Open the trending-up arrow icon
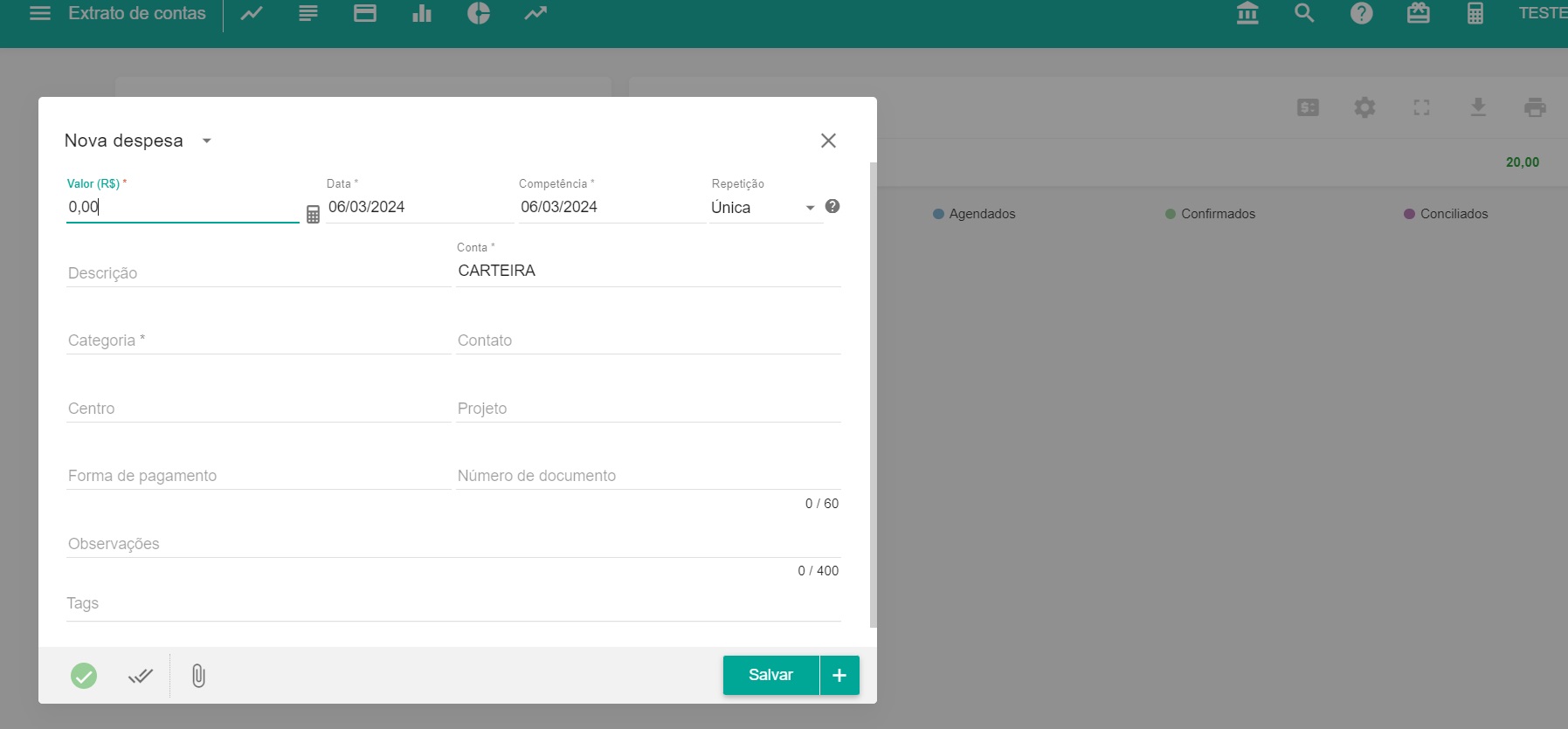Screen dimensions: 1568x729 coord(535,13)
